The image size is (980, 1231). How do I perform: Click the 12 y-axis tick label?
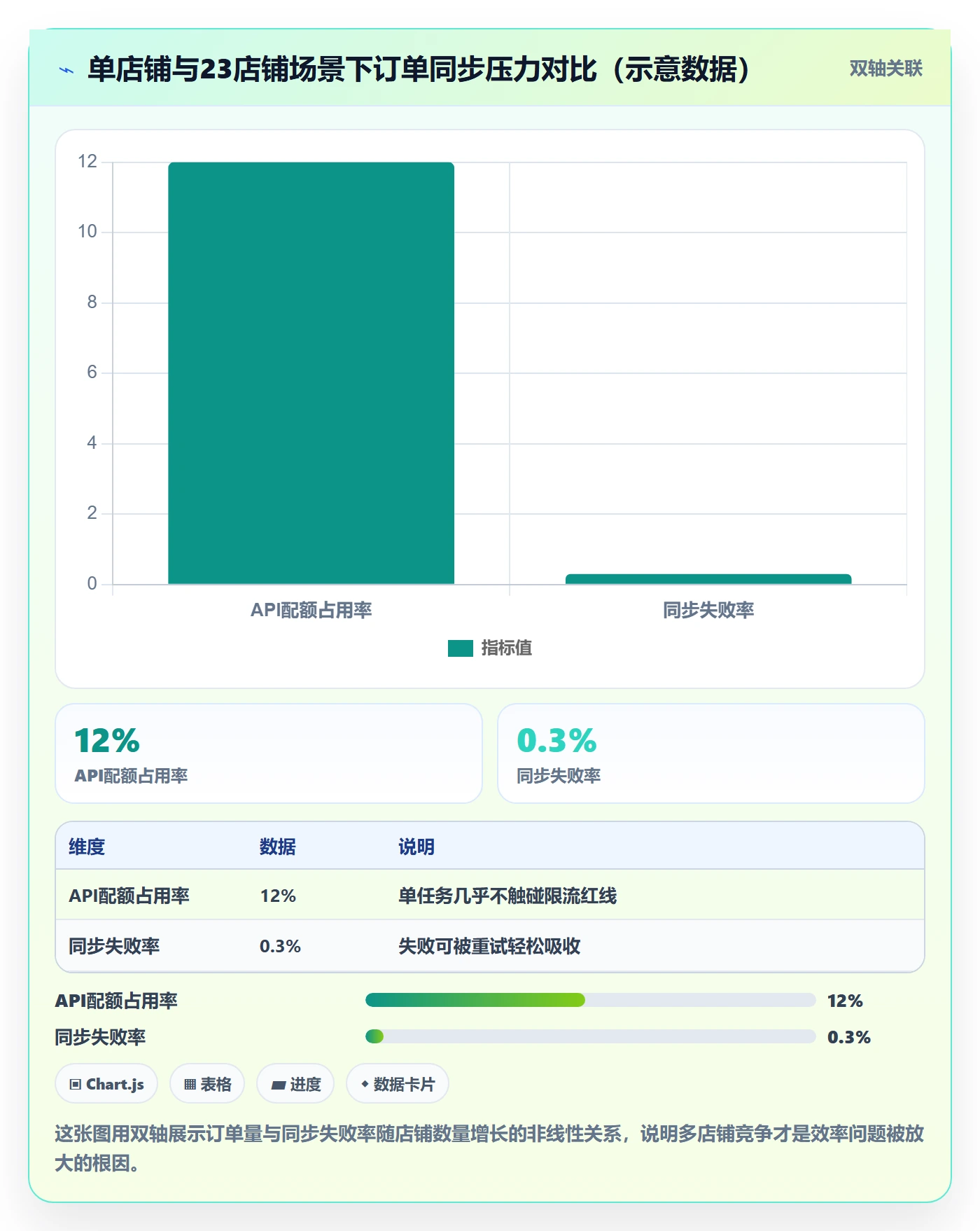coord(87,162)
